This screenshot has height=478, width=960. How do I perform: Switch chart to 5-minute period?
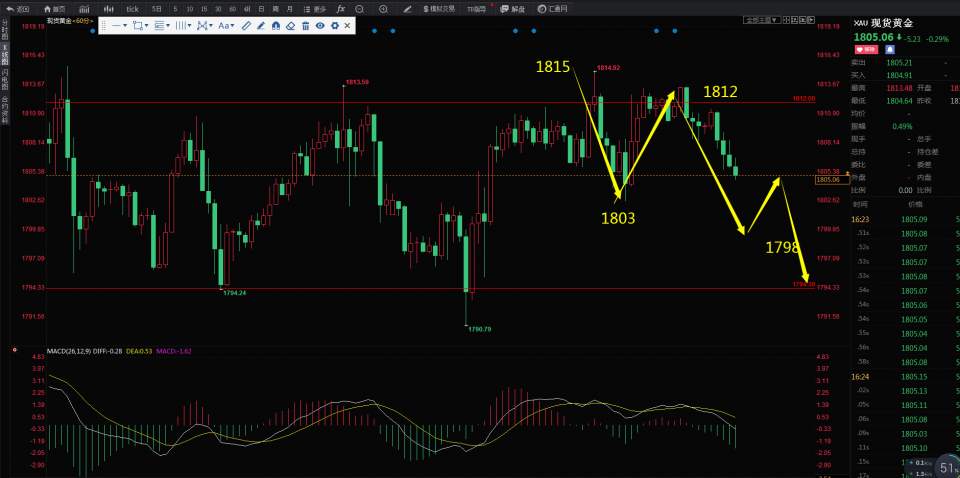tap(176, 9)
